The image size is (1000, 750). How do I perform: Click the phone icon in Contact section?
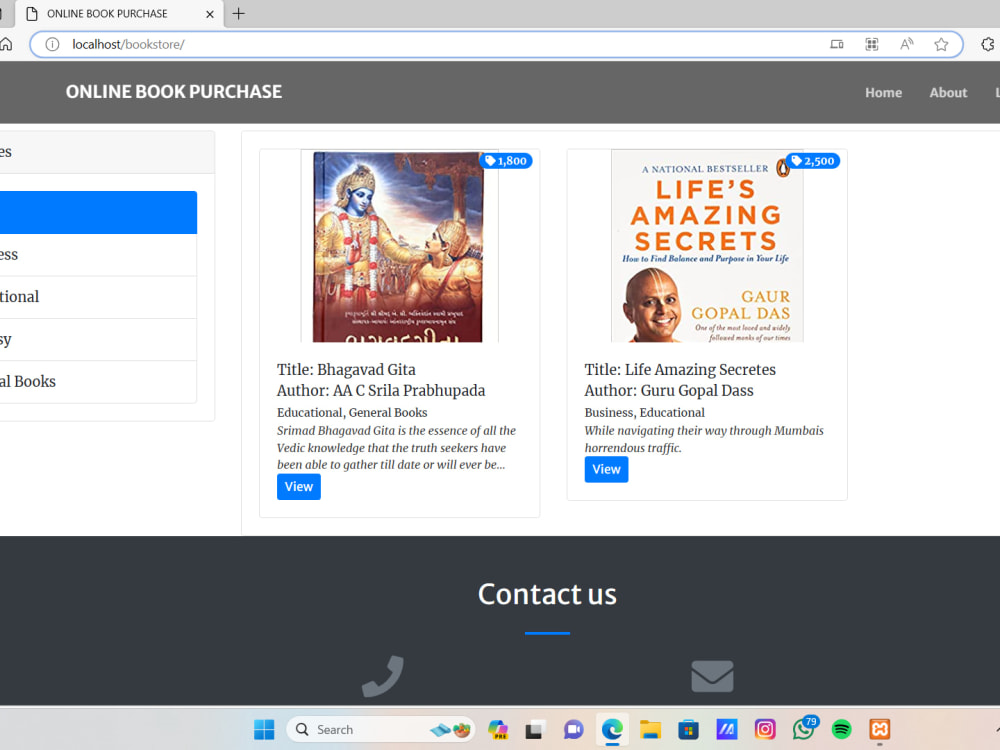(383, 676)
